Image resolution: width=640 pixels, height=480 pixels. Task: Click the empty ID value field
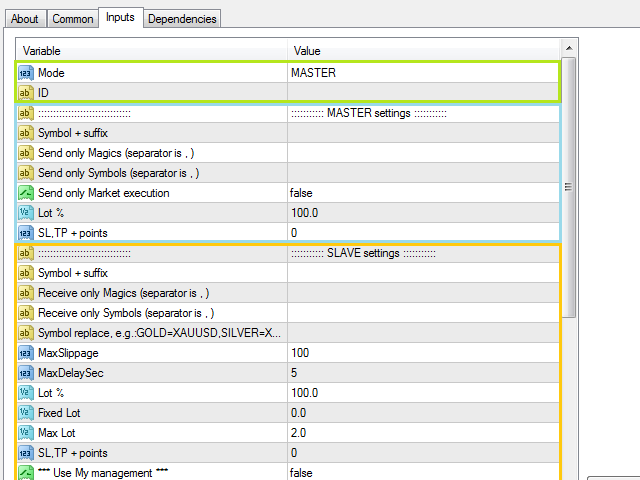click(x=424, y=93)
